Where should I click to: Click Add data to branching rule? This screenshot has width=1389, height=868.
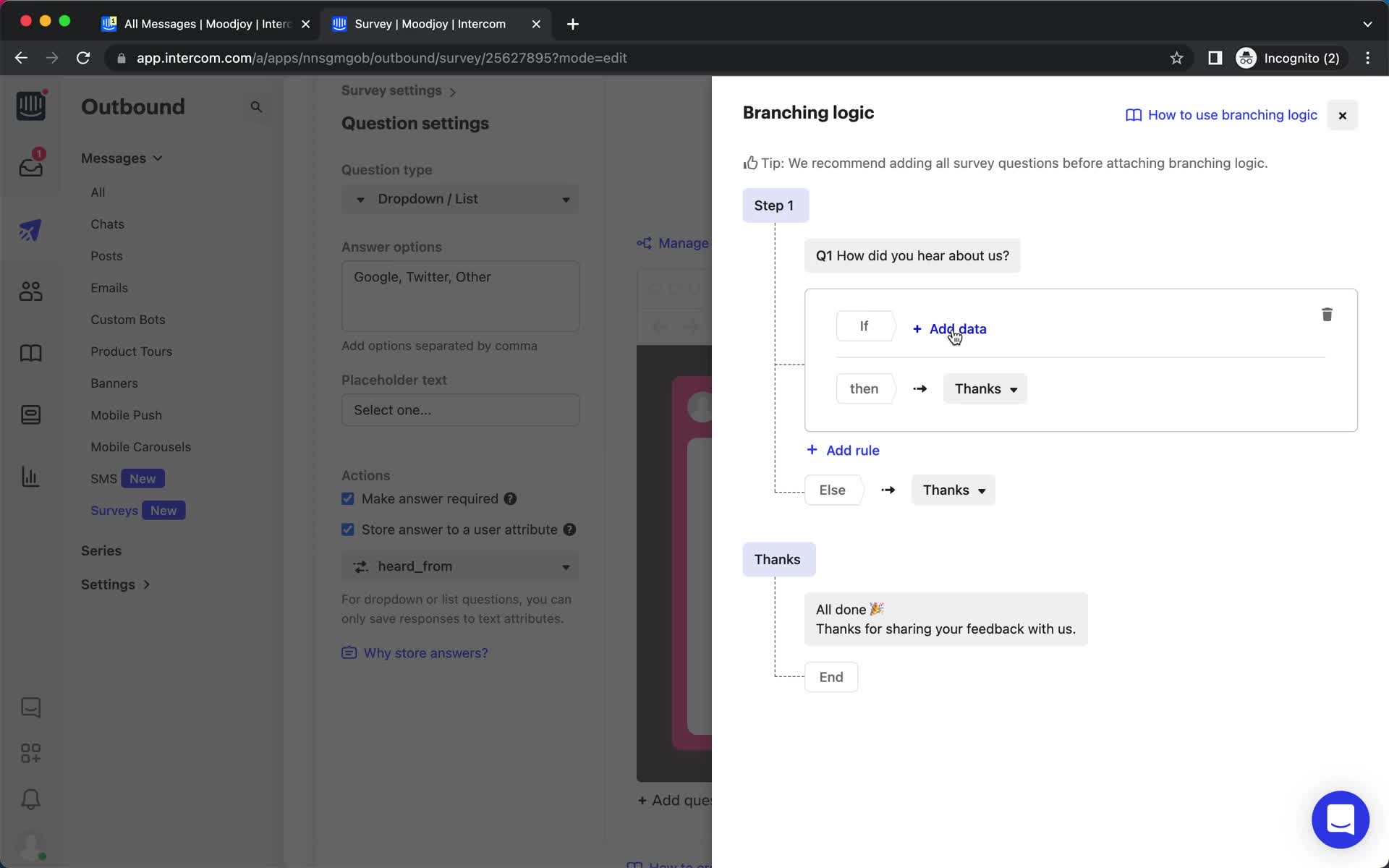pyautogui.click(x=948, y=328)
